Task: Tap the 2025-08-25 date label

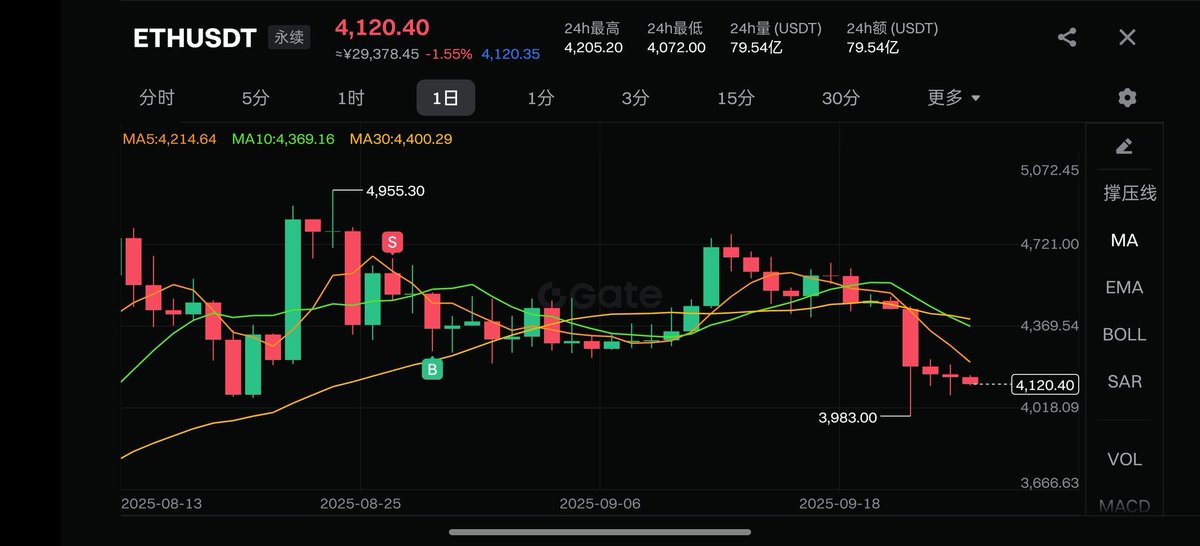Action: (x=360, y=504)
